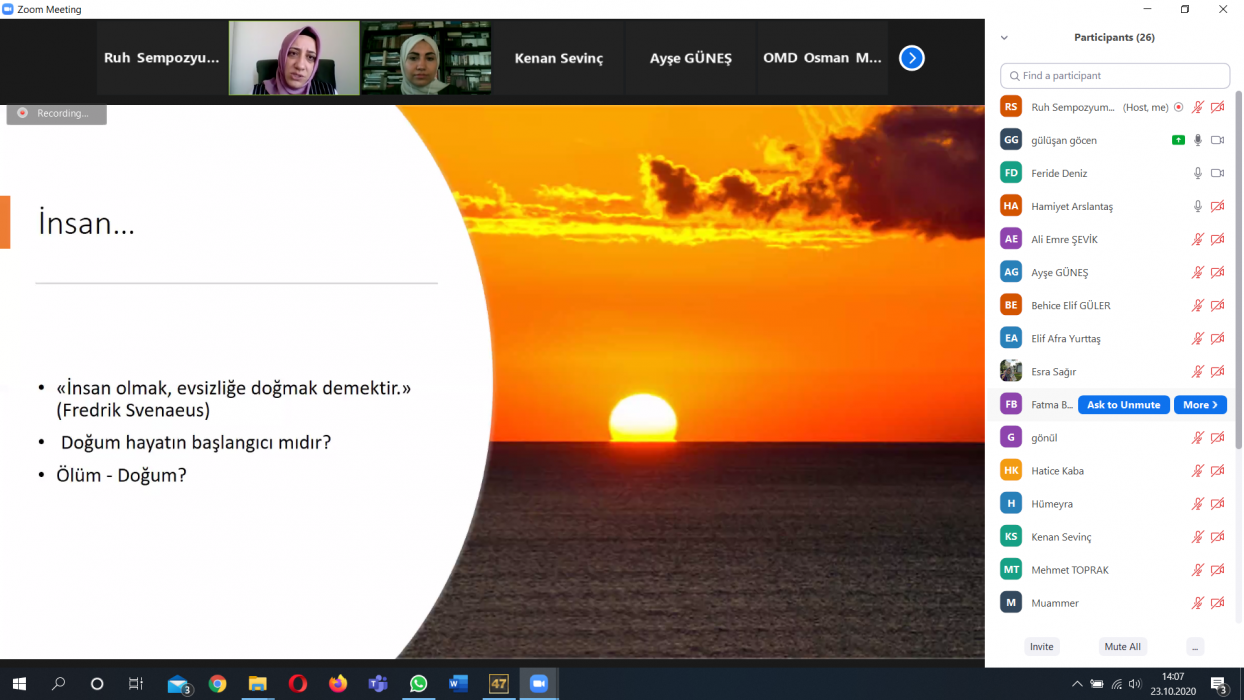Image resolution: width=1244 pixels, height=700 pixels.
Task: Open Opera from the taskbar
Action: coord(298,684)
